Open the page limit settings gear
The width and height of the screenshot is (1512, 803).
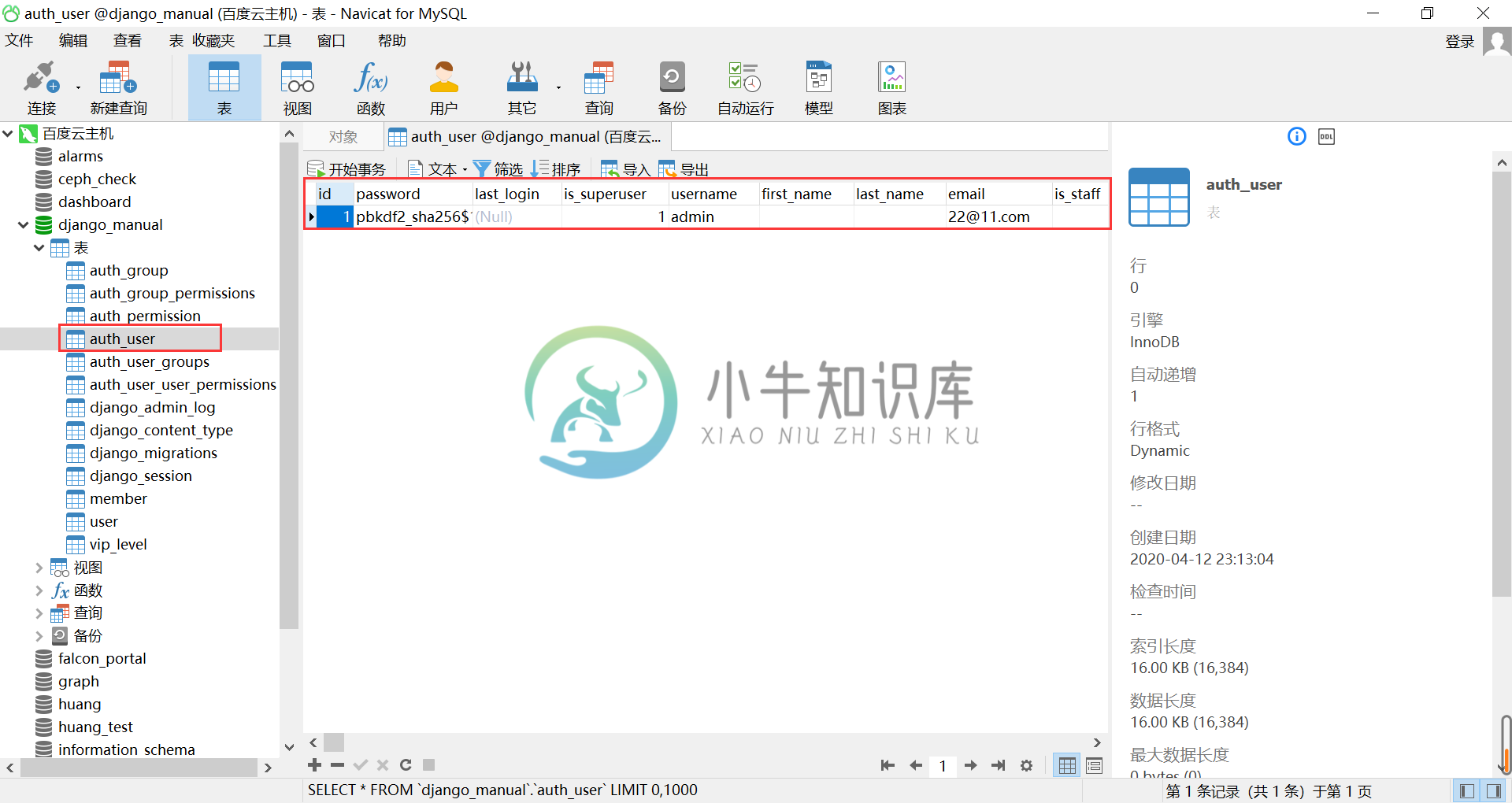[x=1026, y=765]
